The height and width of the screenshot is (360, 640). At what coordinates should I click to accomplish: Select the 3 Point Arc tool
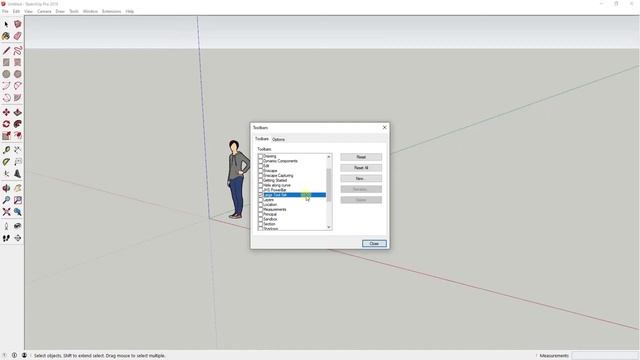[6, 98]
